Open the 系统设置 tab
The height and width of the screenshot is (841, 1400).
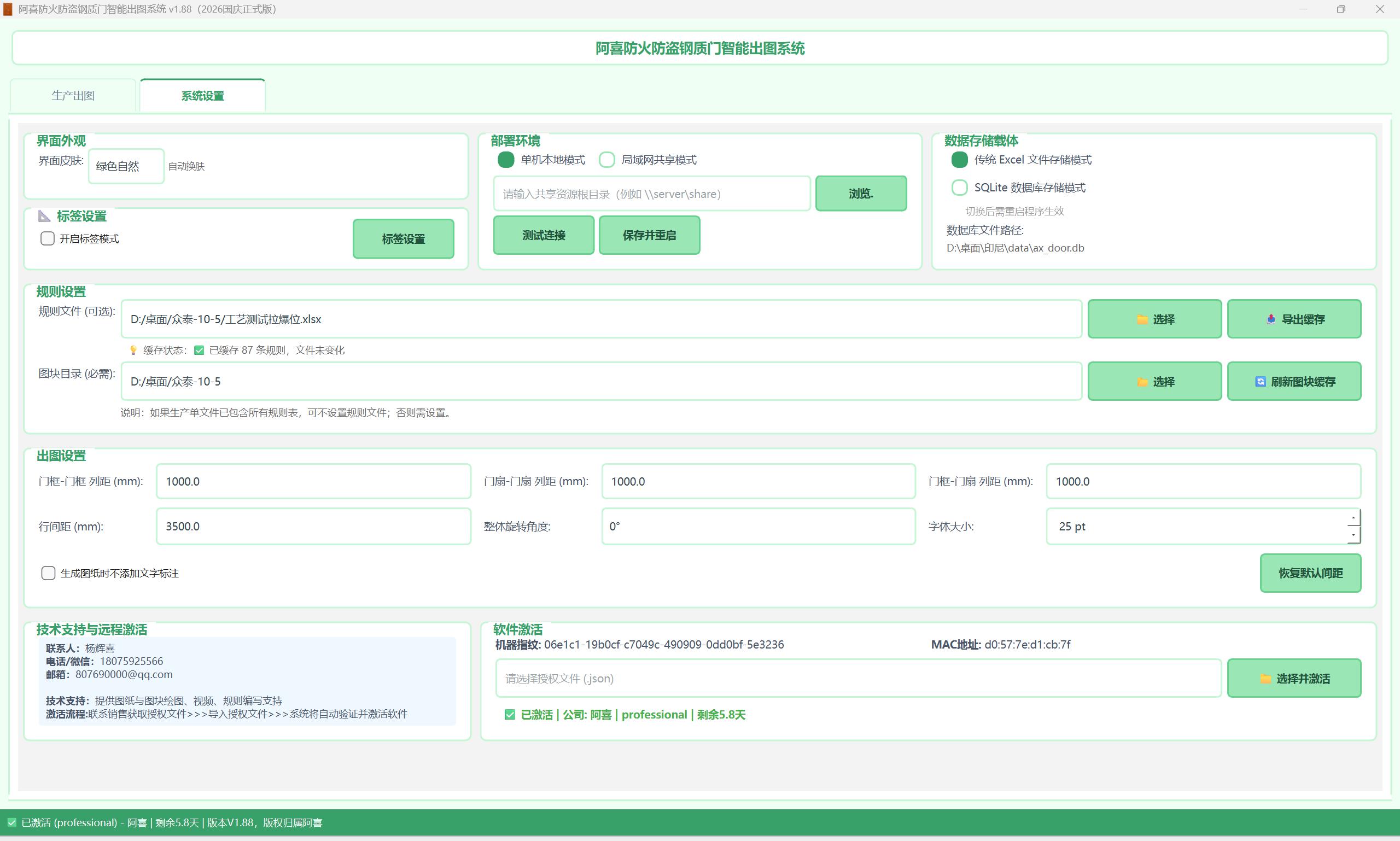click(x=202, y=96)
